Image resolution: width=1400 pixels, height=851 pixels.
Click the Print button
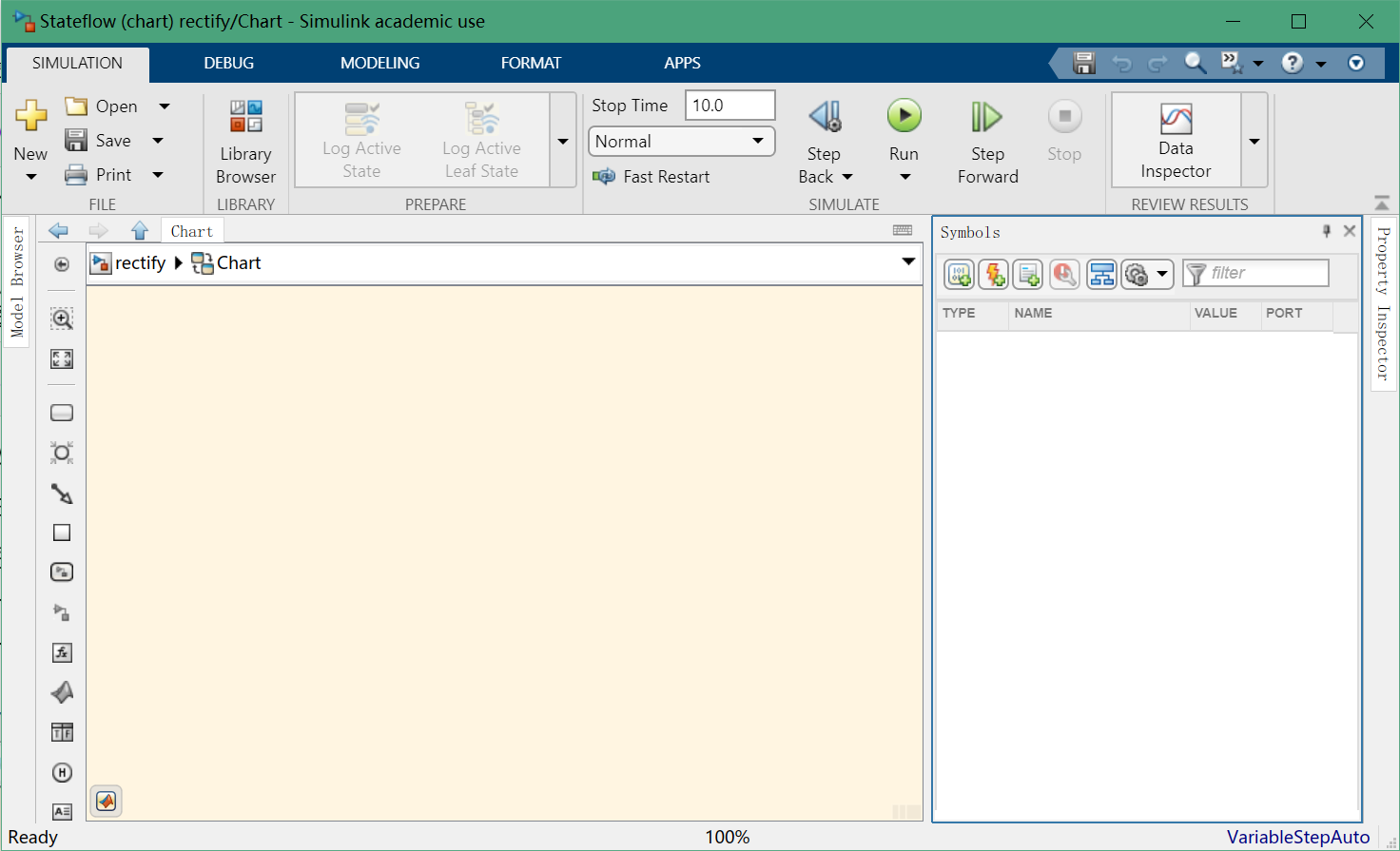99,175
